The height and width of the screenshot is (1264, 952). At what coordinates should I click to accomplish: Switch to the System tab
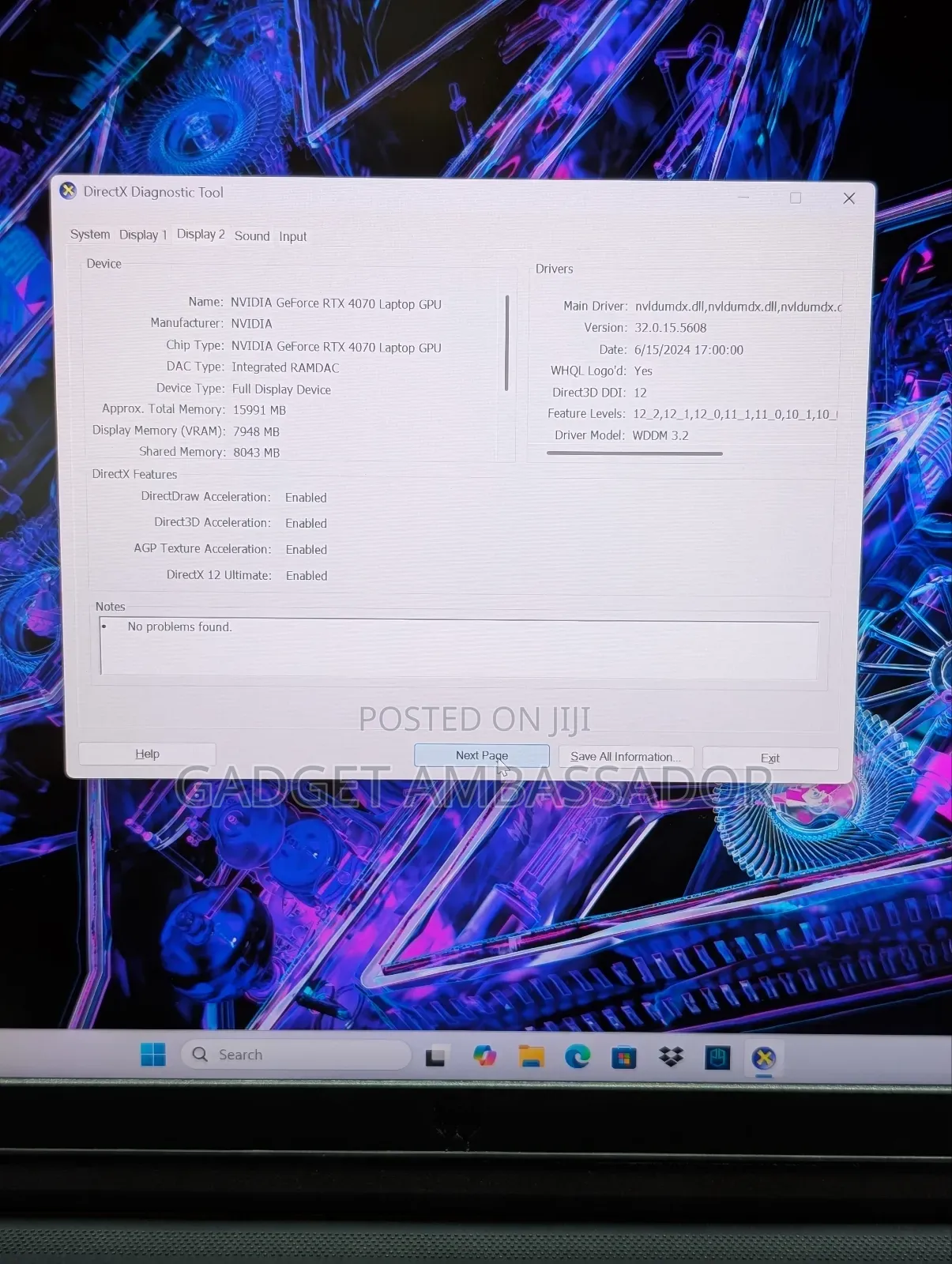click(x=90, y=235)
